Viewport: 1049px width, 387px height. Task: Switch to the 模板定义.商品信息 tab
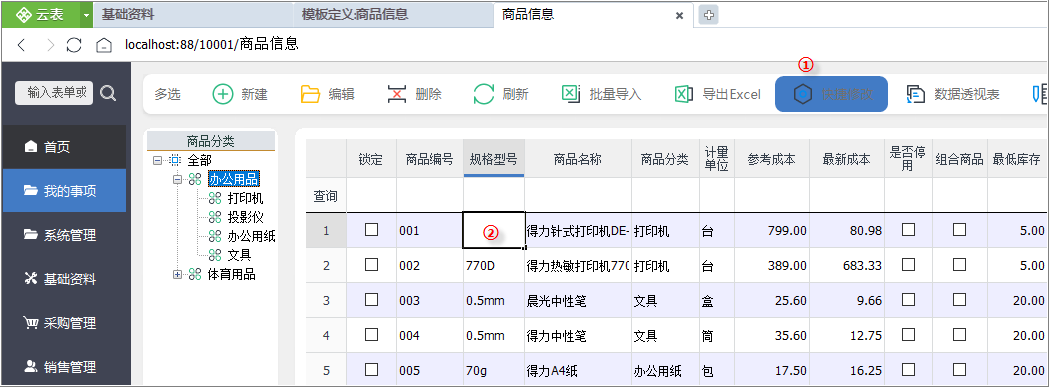pos(393,14)
